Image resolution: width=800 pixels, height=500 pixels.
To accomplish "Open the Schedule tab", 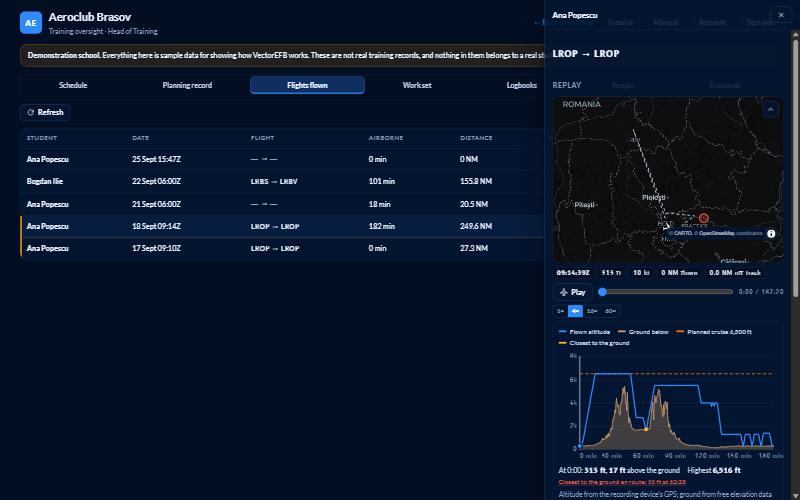I will (73, 85).
